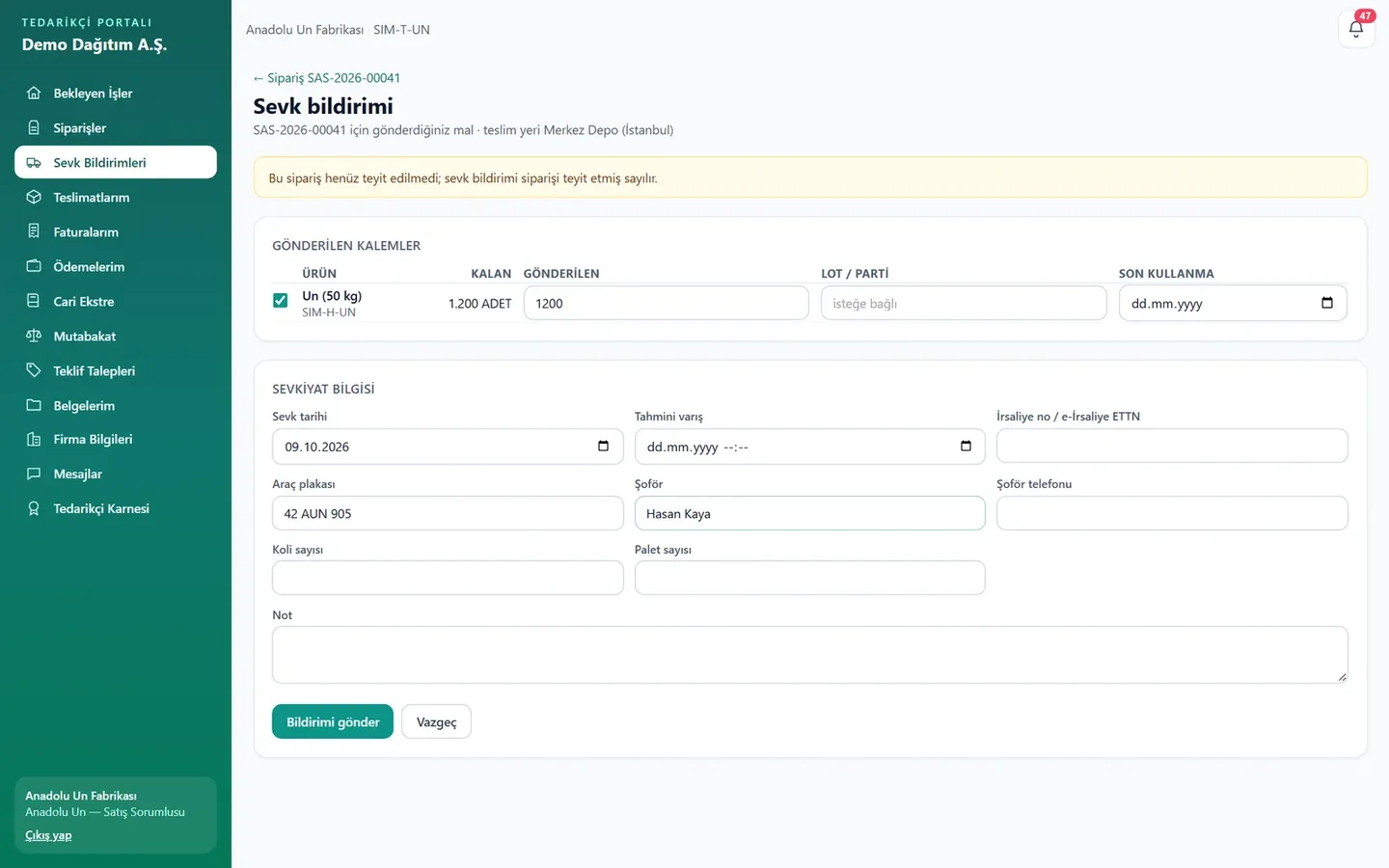
Task: Click the Şoför telefonu field
Action: click(1172, 513)
